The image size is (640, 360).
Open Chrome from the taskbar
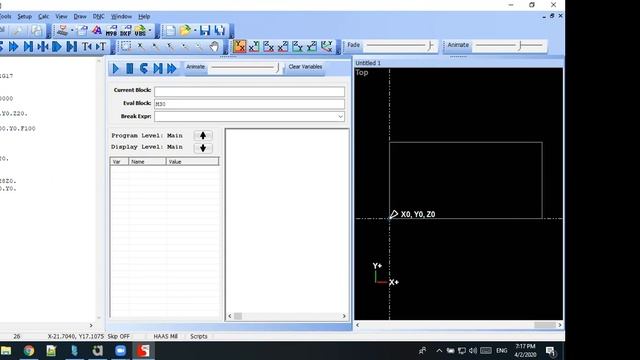tap(29, 351)
